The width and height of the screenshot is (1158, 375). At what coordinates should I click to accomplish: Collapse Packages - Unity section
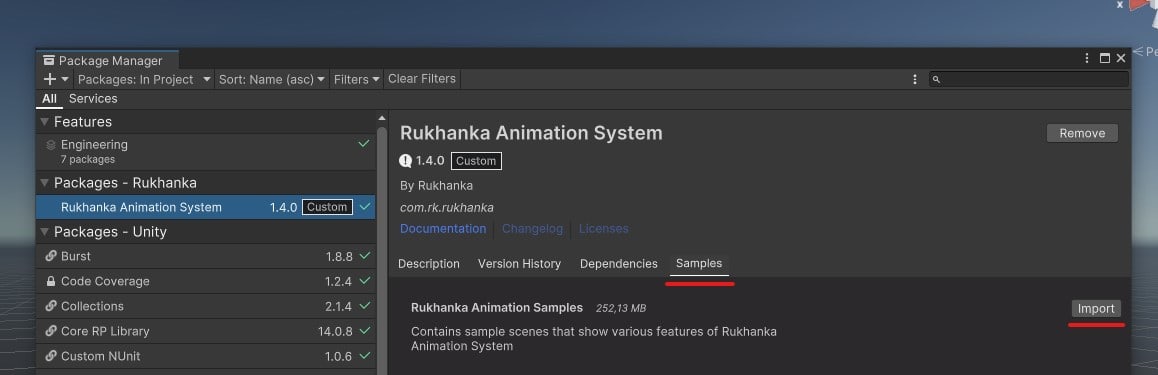pos(45,232)
